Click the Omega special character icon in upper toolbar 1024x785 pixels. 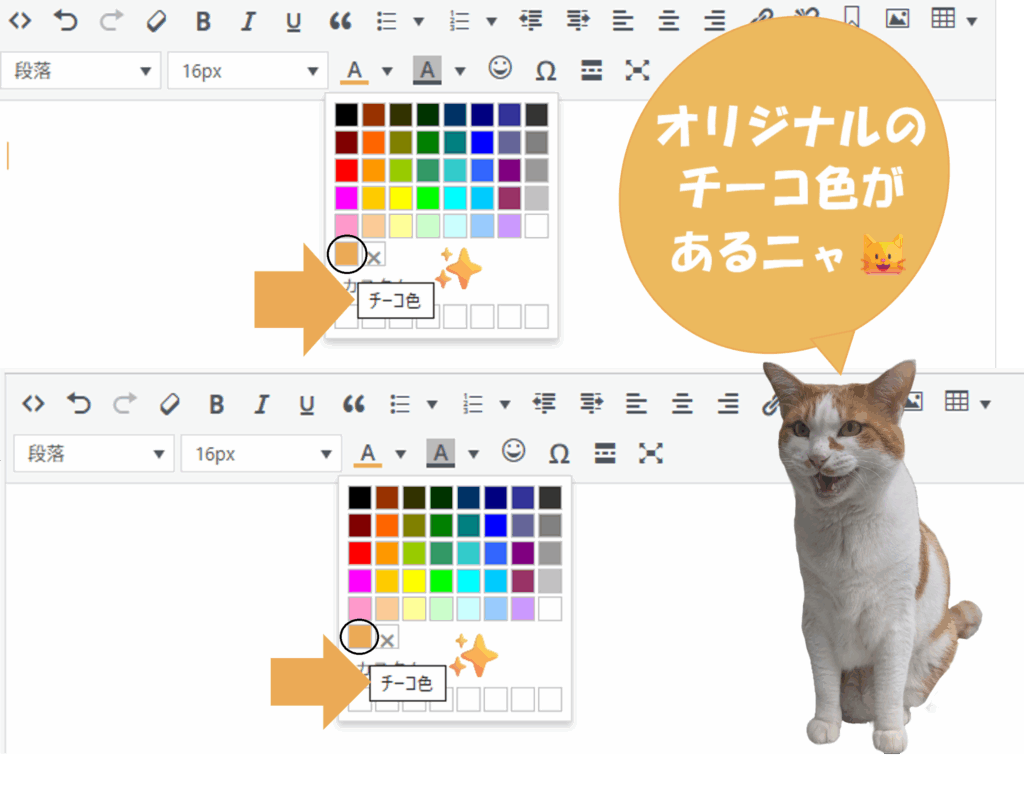[546, 70]
